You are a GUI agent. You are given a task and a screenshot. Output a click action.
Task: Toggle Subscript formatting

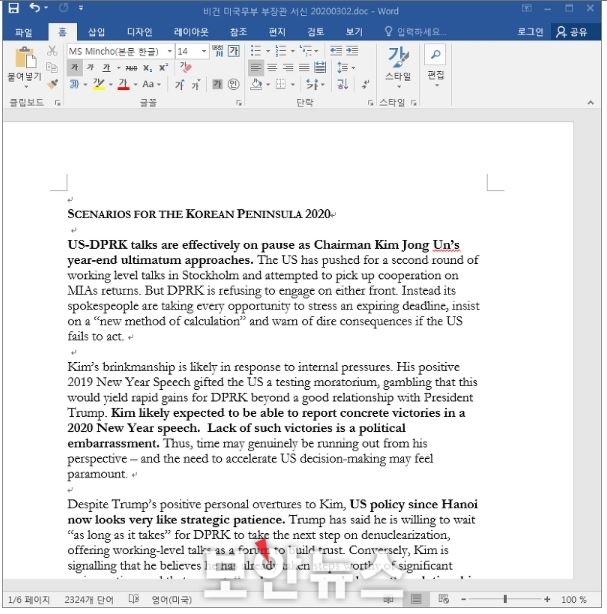[147, 68]
